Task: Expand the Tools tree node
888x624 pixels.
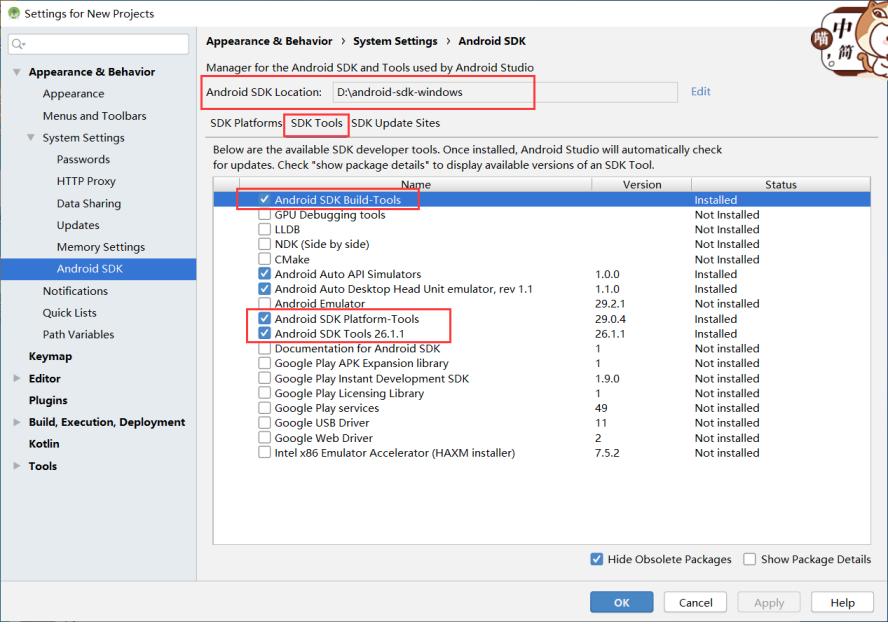Action: [x=17, y=465]
